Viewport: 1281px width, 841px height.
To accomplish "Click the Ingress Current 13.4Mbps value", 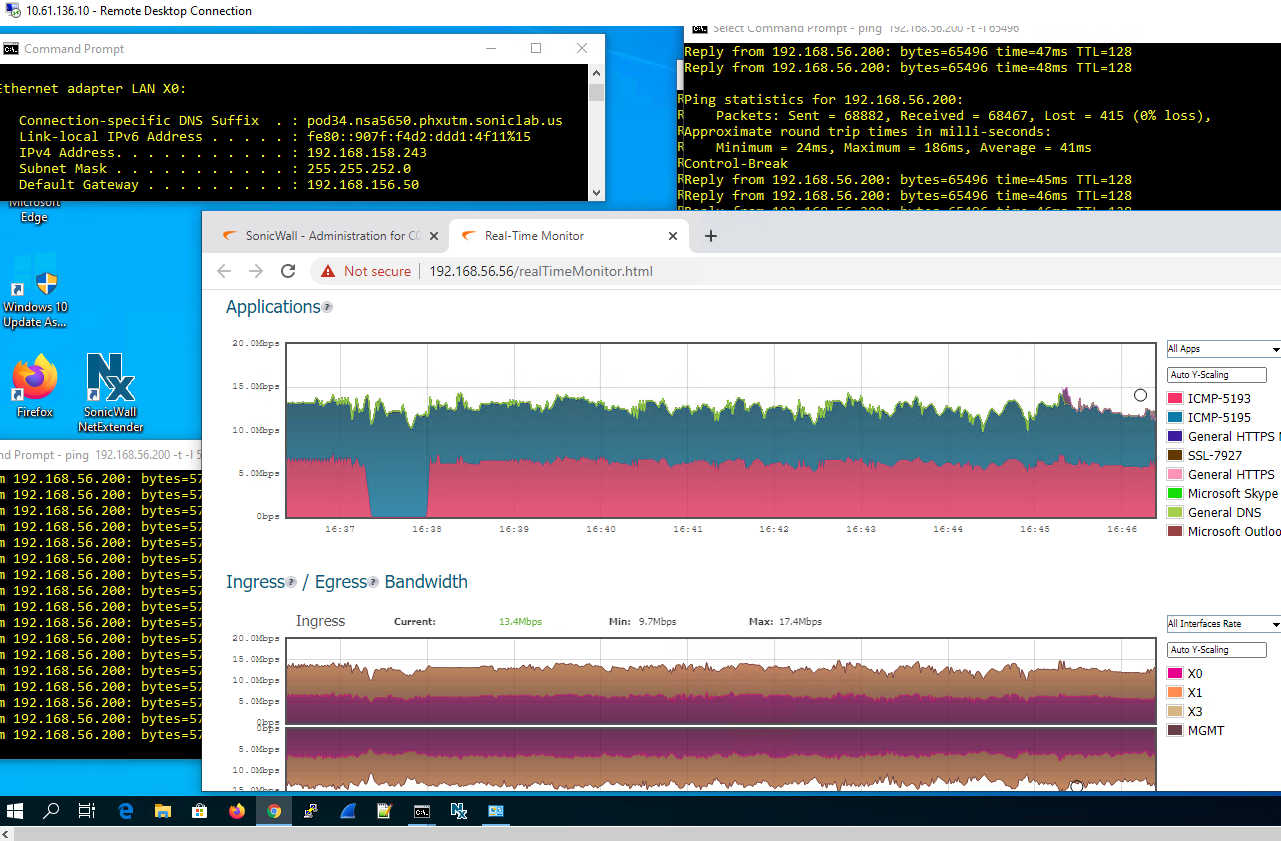I will (520, 622).
